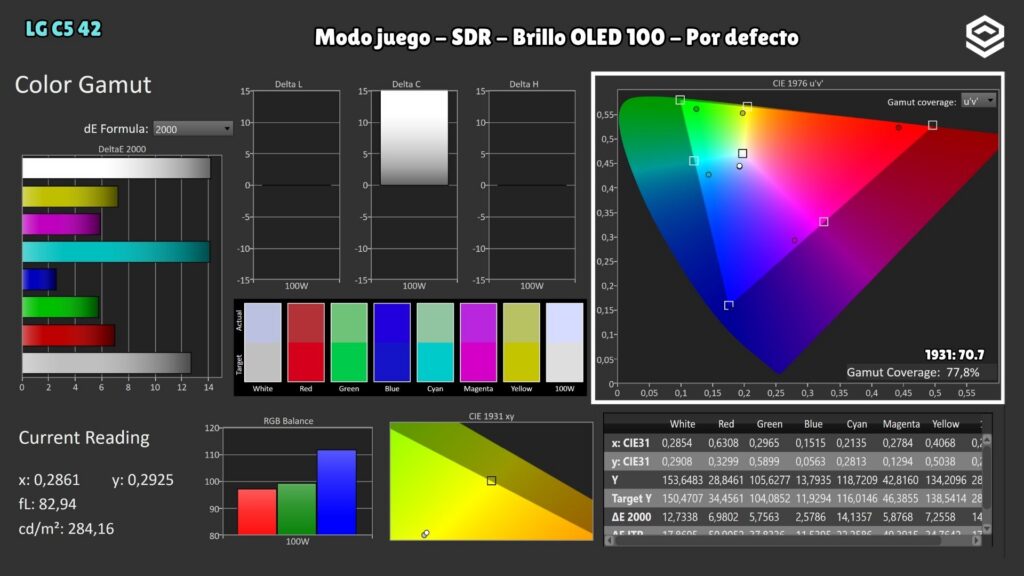This screenshot has width=1024, height=576.
Task: Click the 'y: 0,2925' reading
Action: (x=142, y=480)
